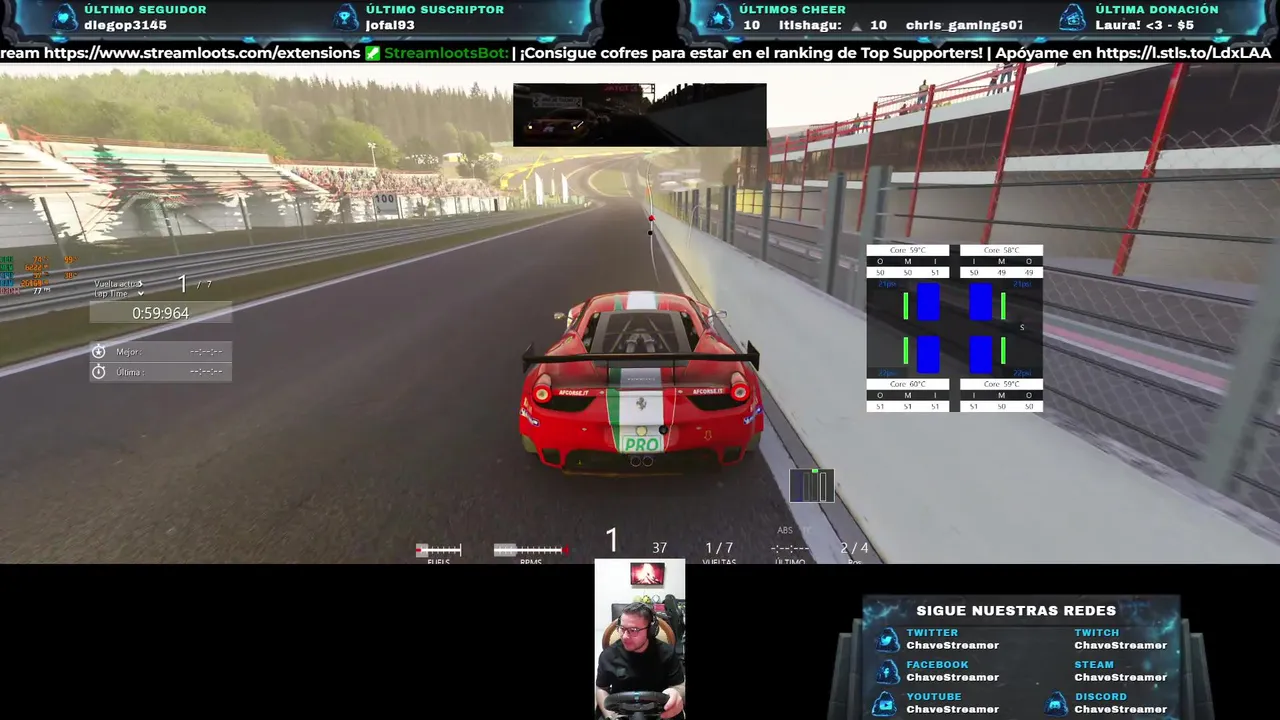The image size is (1280, 720).
Task: Click the YouTube play icon
Action: (884, 704)
